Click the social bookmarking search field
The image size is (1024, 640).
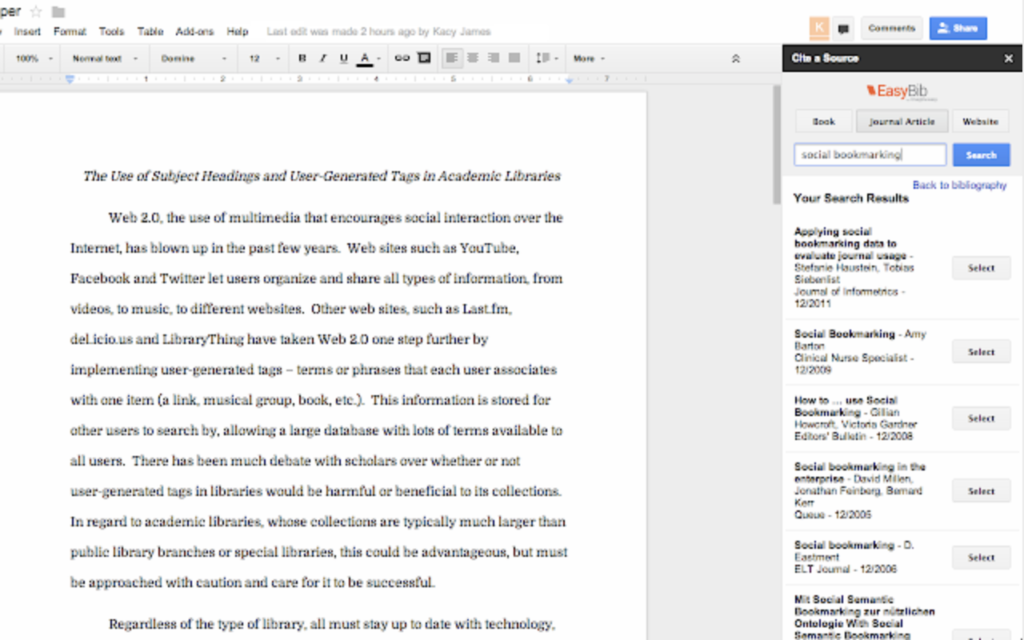pos(870,154)
